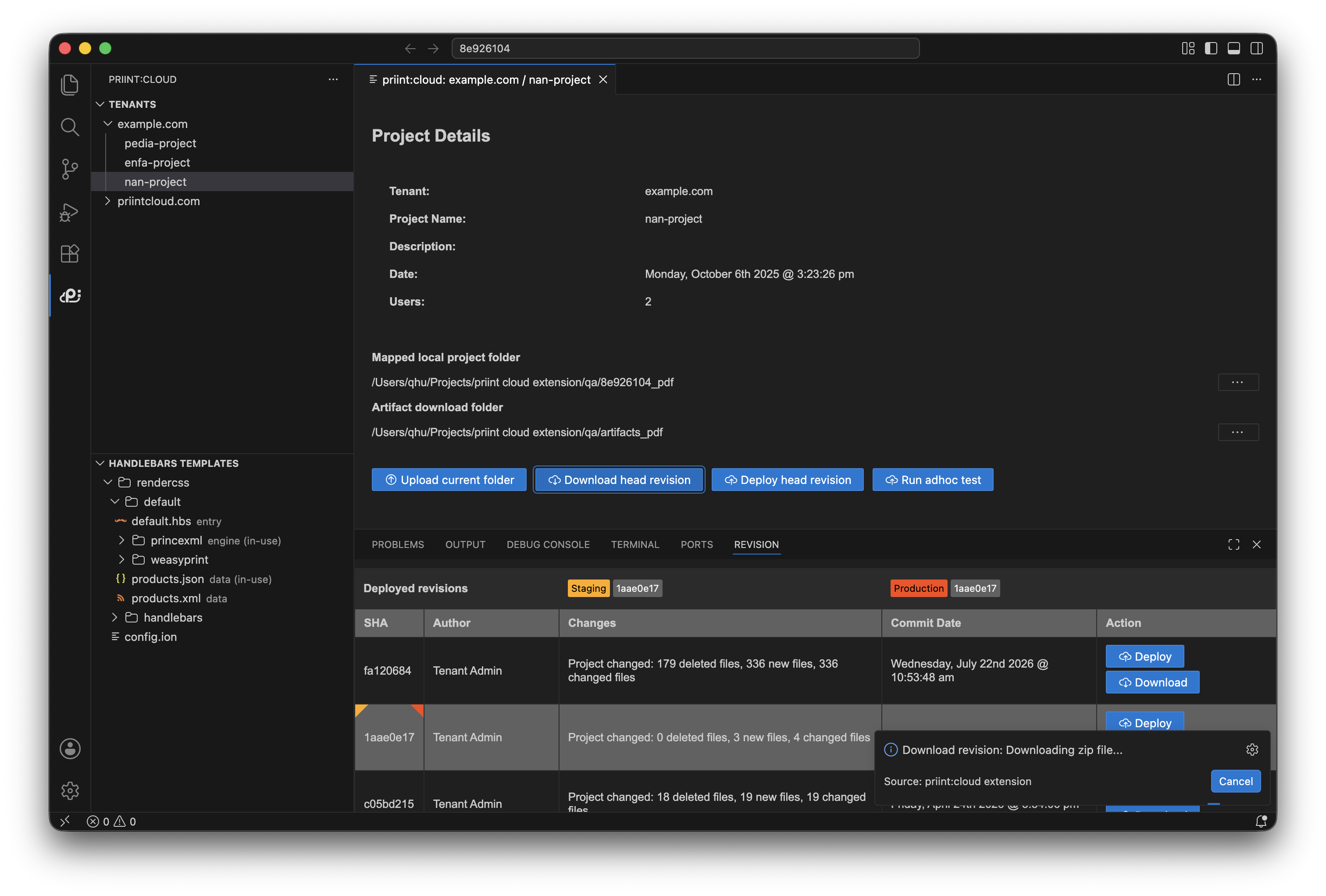This screenshot has width=1326, height=896.
Task: Toggle the bottom panel visibility
Action: [1233, 49]
